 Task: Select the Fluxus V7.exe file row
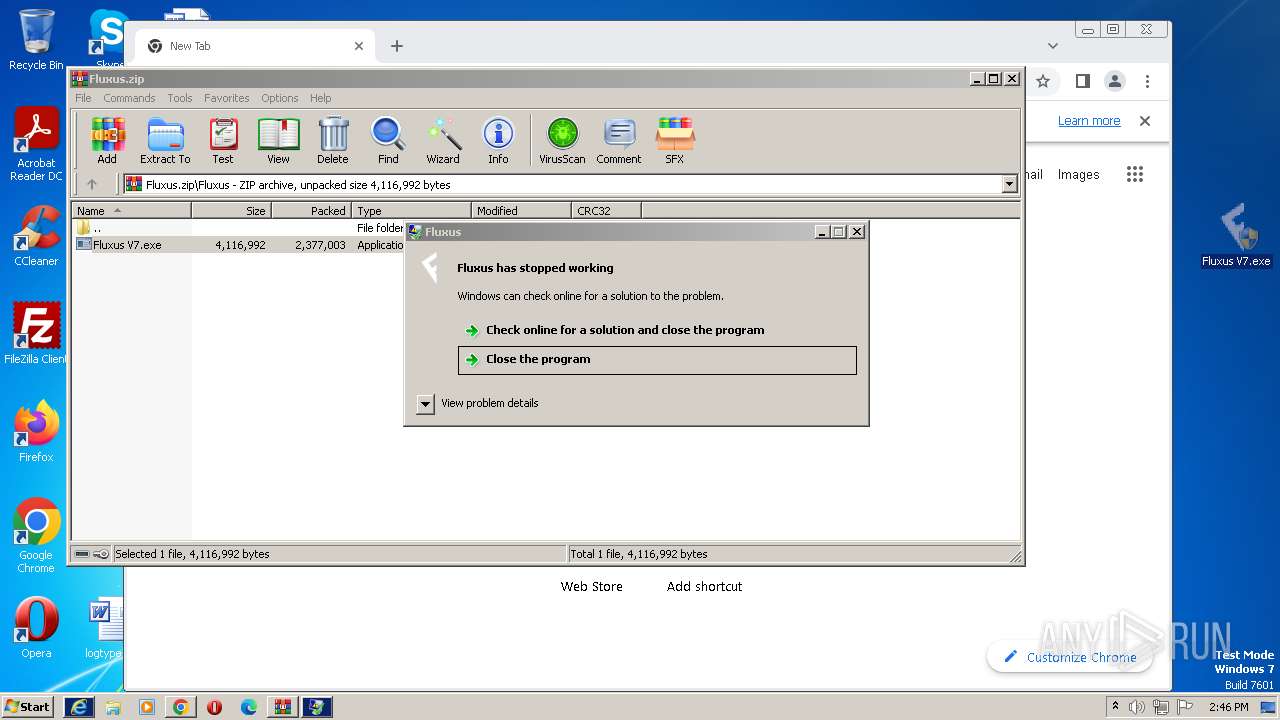click(240, 245)
